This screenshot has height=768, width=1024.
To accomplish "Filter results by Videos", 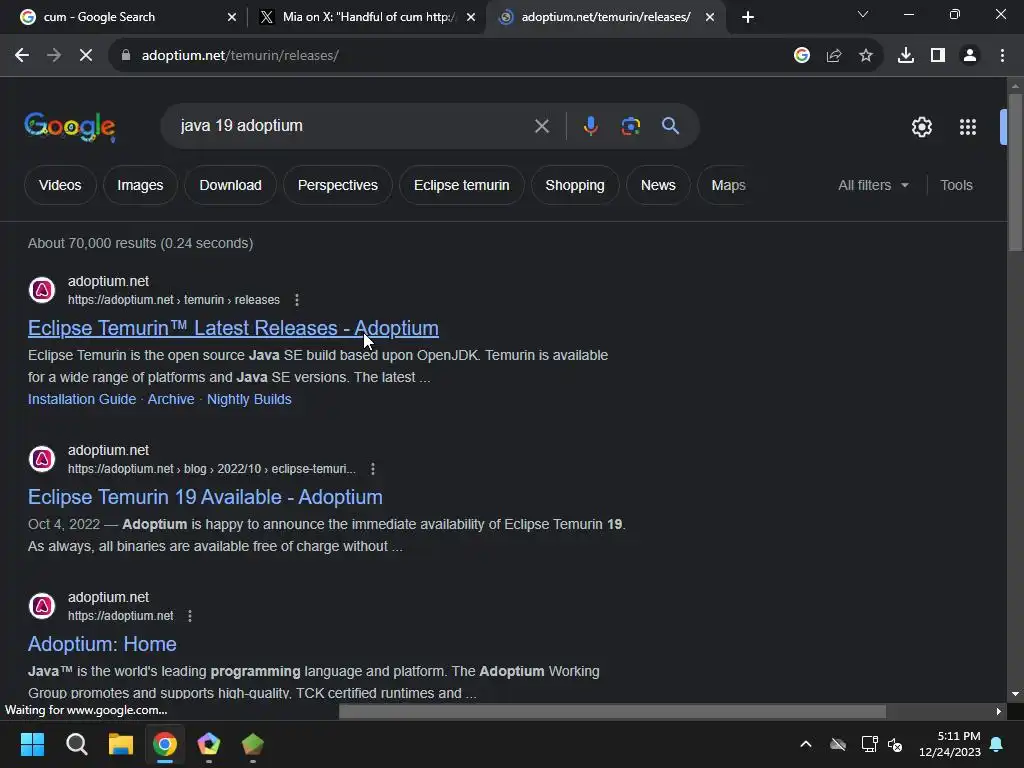I will click(60, 185).
